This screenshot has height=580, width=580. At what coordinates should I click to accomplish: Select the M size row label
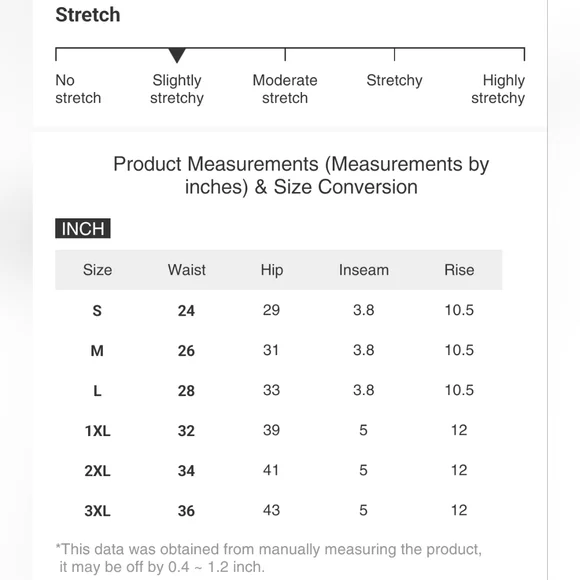click(x=97, y=351)
